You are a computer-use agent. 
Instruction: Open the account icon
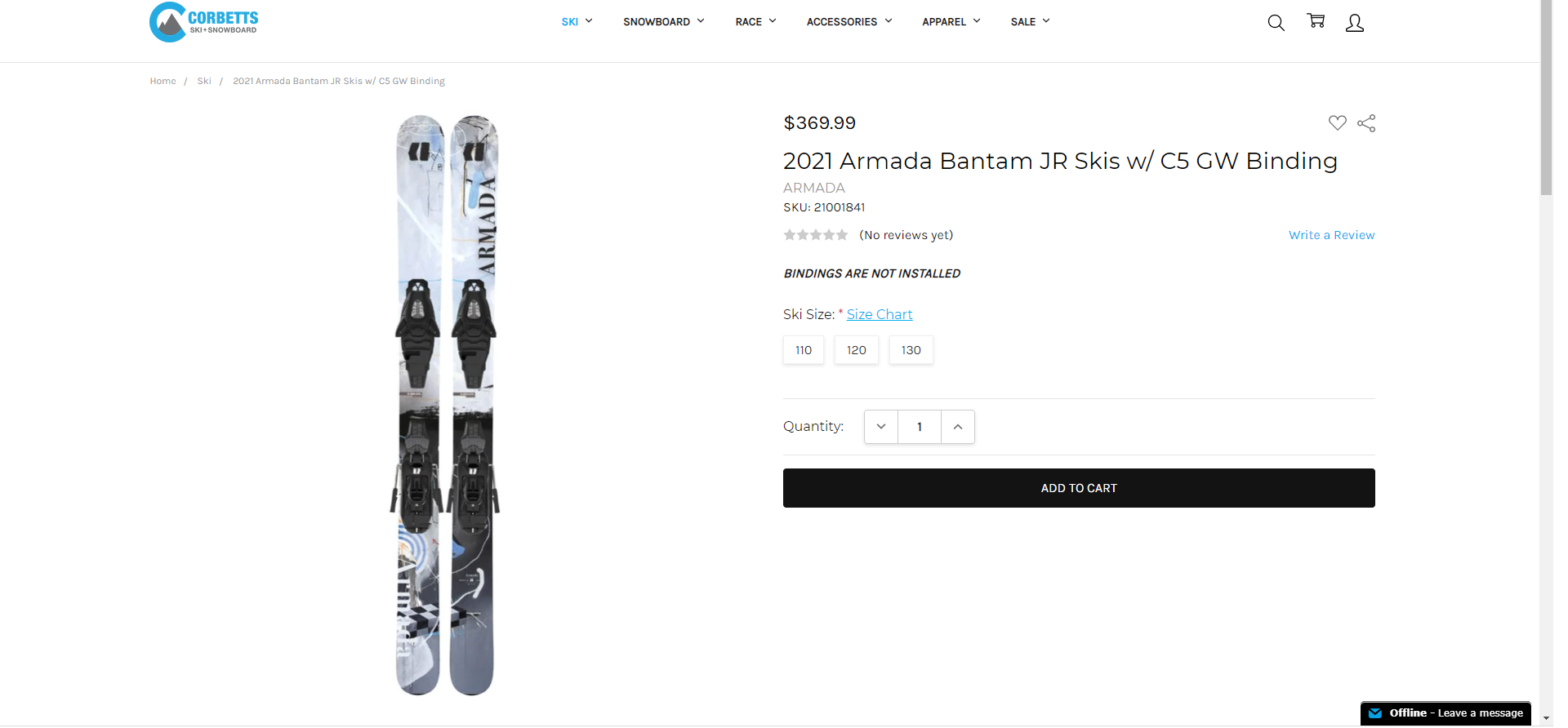coord(1354,22)
